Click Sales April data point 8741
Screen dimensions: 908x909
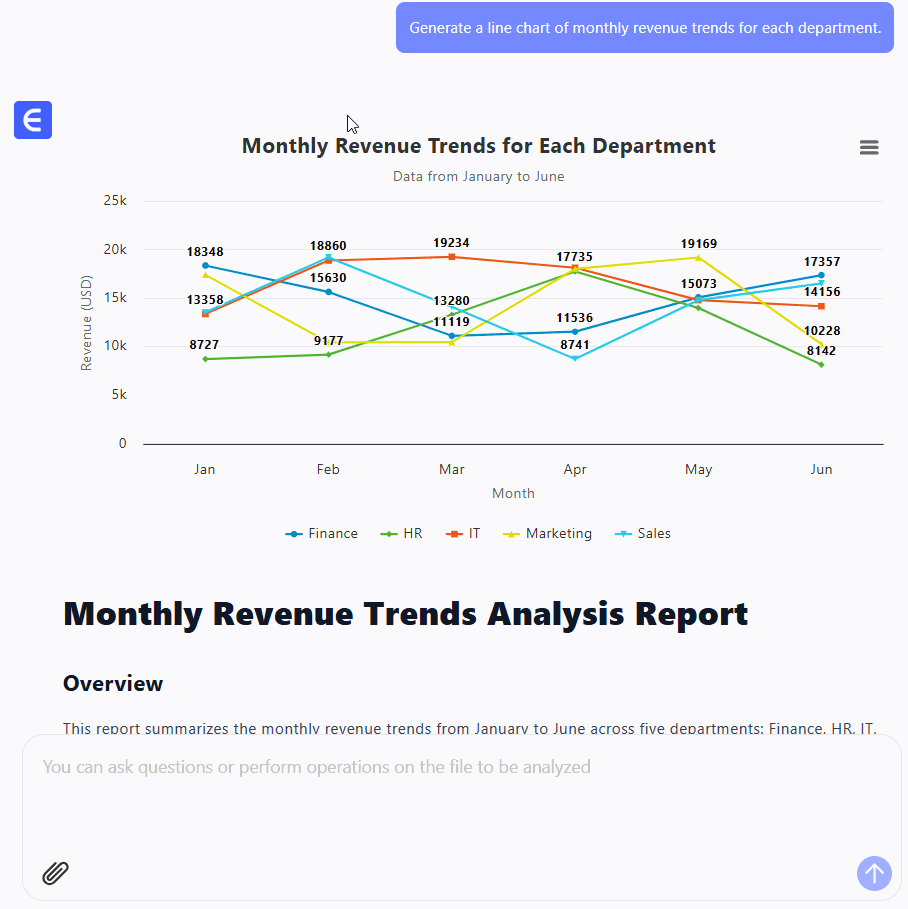coord(575,359)
